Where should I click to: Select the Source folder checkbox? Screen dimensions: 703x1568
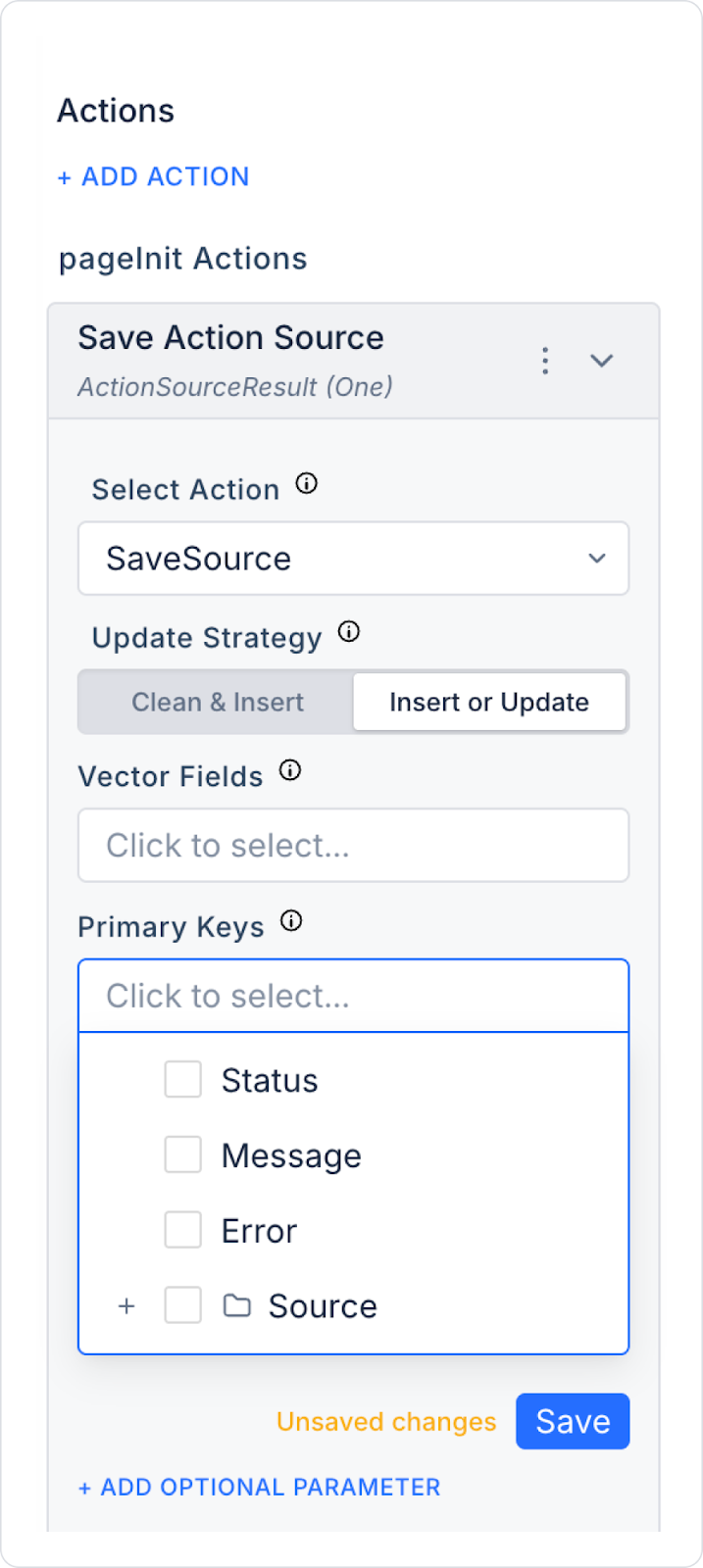[183, 1305]
